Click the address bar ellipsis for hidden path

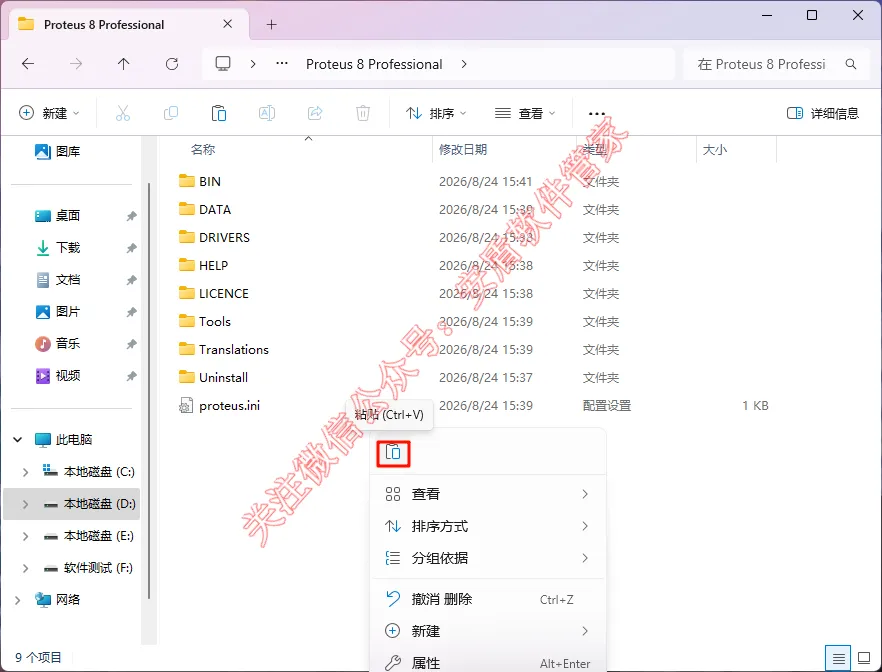[x=282, y=64]
